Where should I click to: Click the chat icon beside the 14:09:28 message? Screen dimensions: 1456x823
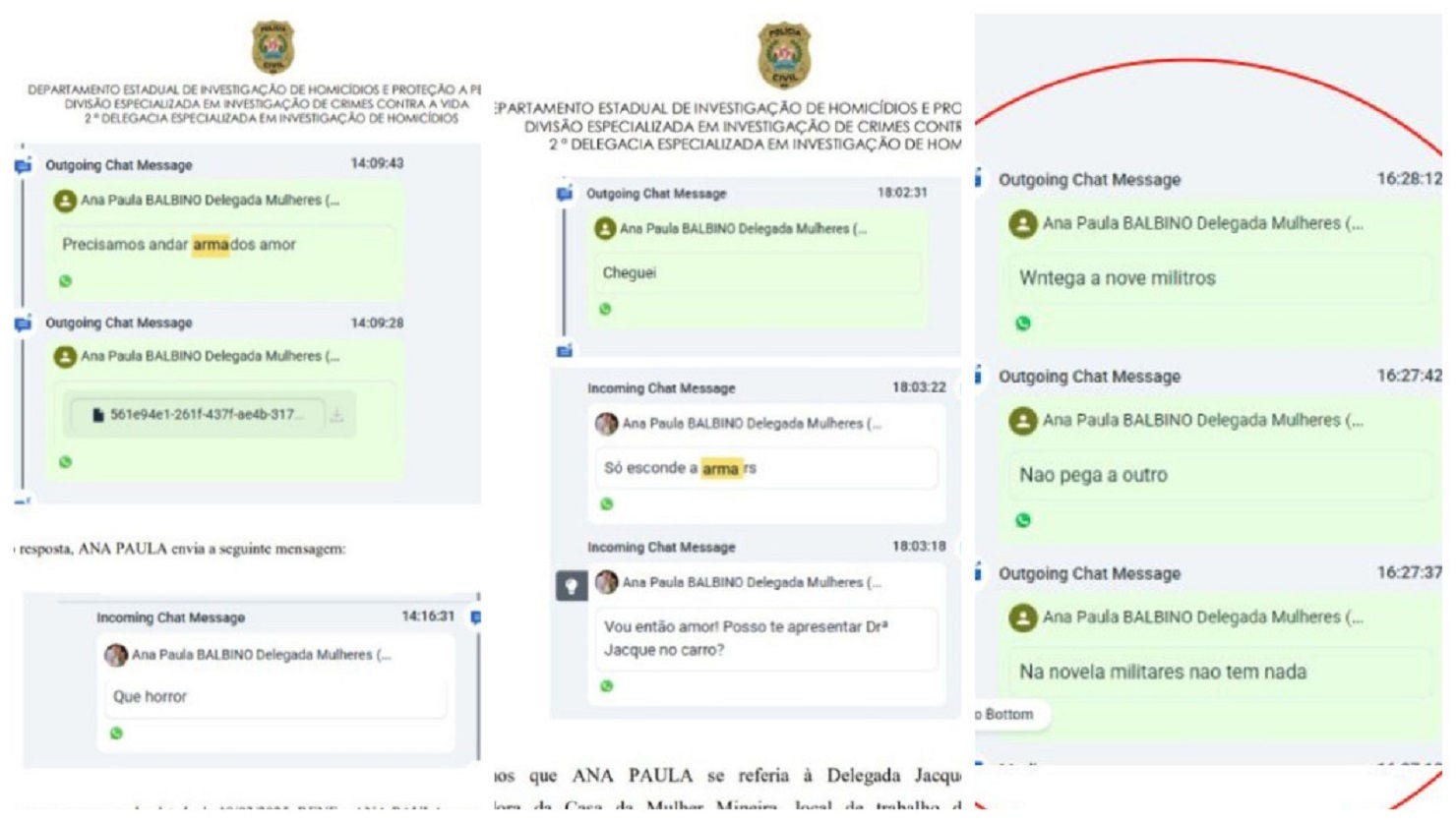[x=23, y=323]
